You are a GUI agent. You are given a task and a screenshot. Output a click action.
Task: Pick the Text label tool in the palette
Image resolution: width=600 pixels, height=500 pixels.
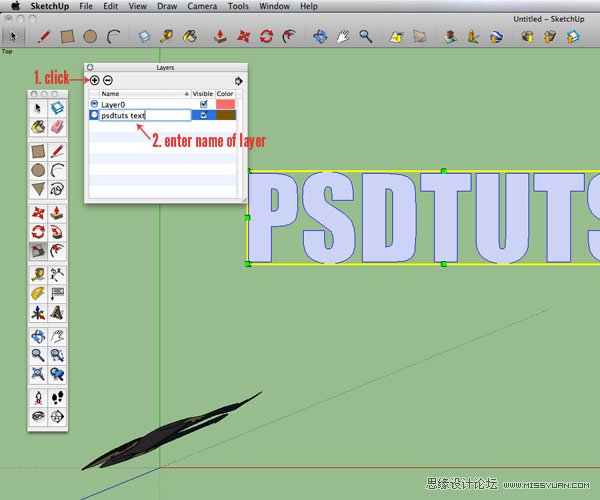pos(57,293)
